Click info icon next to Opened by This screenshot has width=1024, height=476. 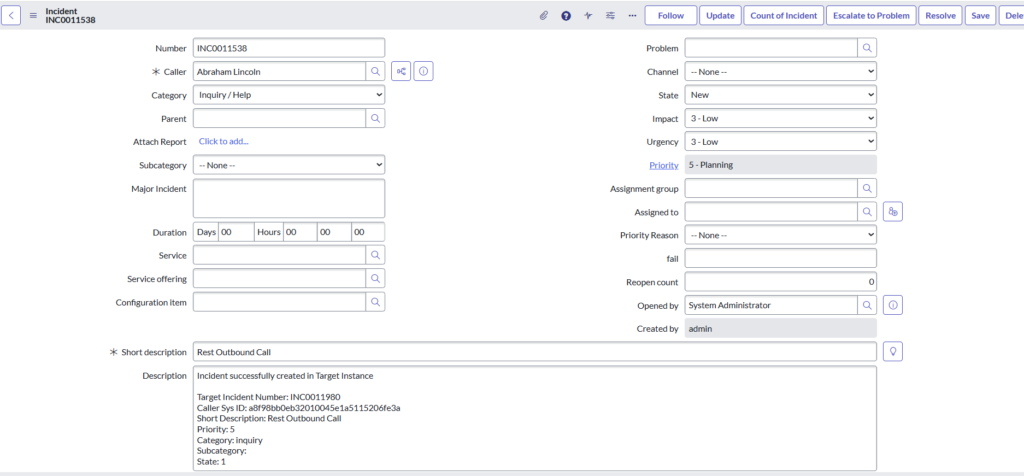893,305
